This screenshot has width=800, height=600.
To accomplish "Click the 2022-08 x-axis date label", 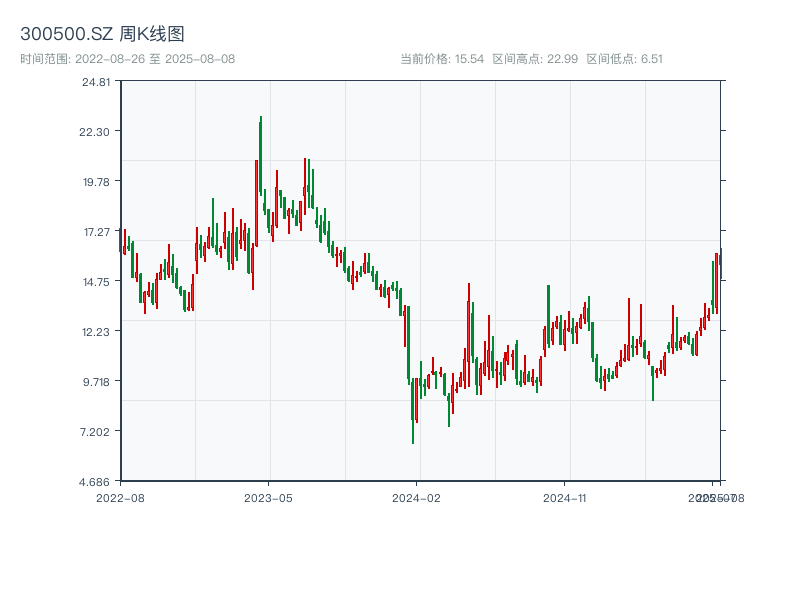I will [120, 497].
